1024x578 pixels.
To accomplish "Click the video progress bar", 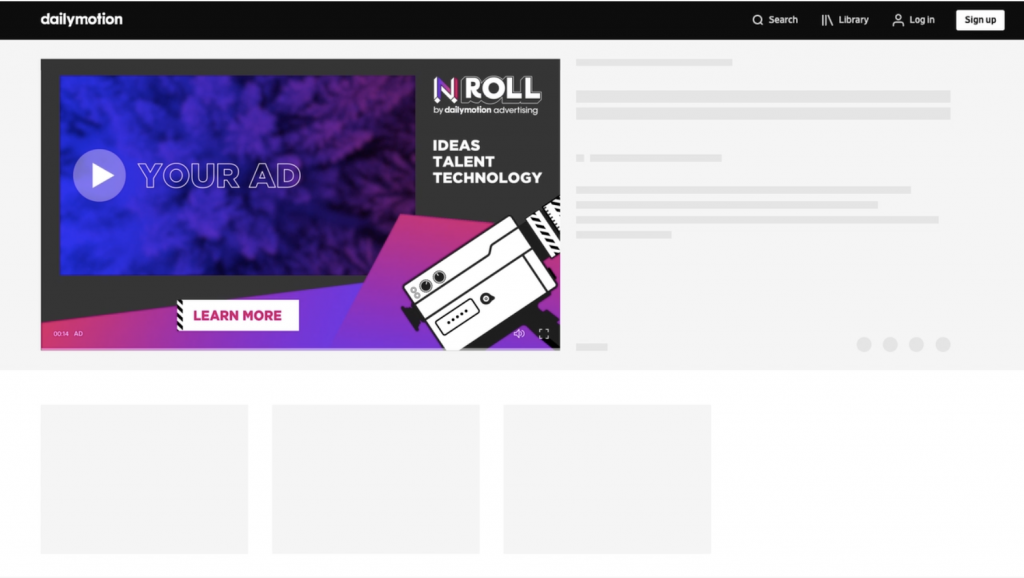I will [x=300, y=349].
